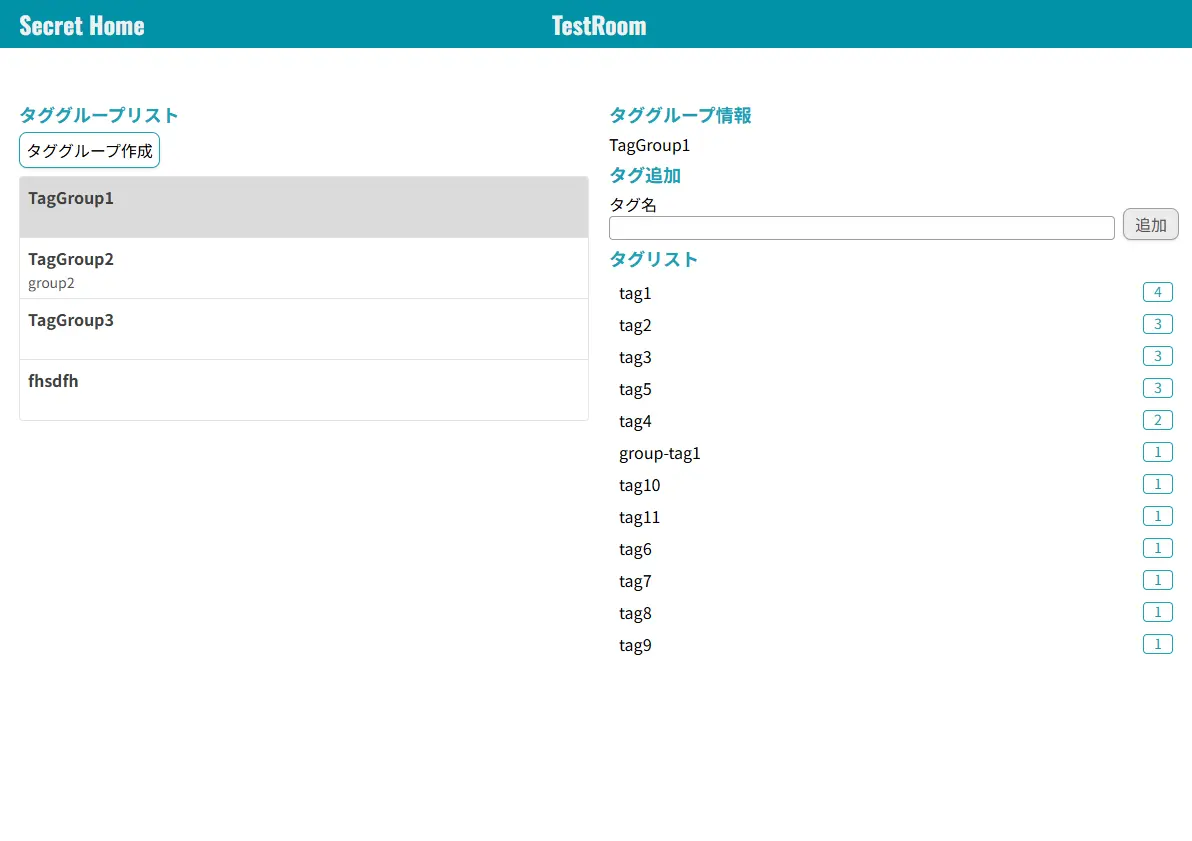1192x841 pixels.
Task: Choose the fhsdfh tag group
Action: pyautogui.click(x=303, y=390)
